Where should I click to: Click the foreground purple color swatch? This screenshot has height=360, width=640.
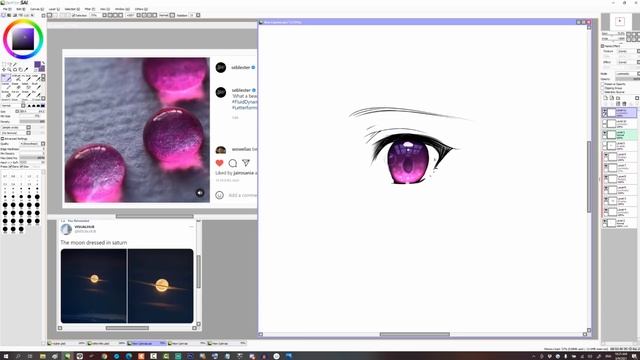(37, 64)
